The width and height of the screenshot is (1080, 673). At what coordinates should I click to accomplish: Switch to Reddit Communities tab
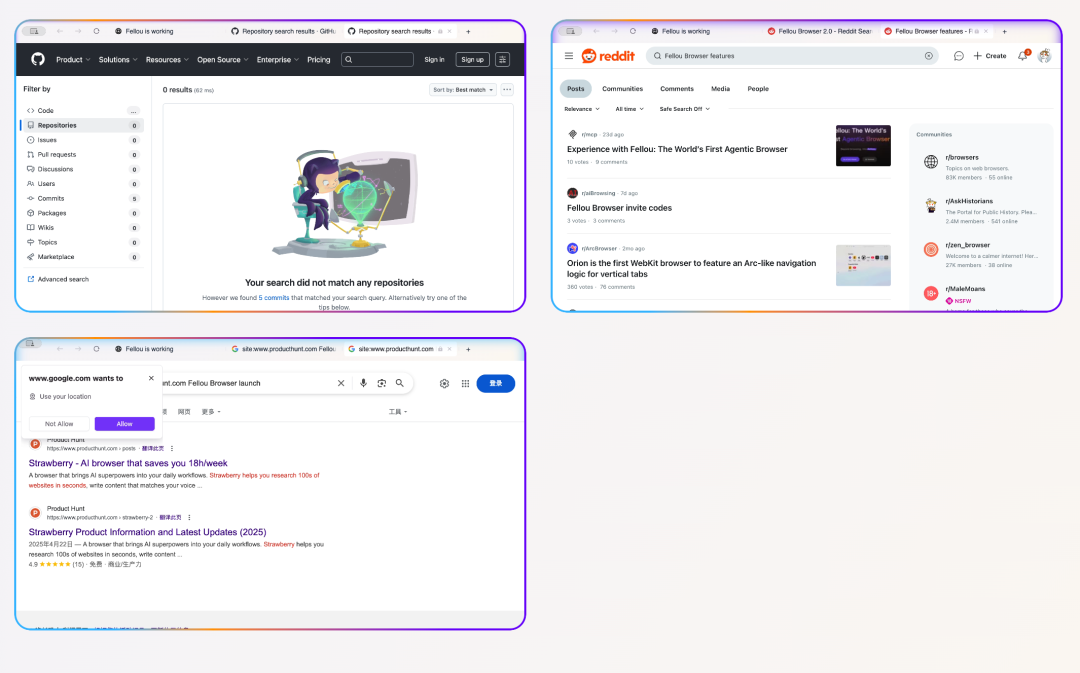click(622, 89)
